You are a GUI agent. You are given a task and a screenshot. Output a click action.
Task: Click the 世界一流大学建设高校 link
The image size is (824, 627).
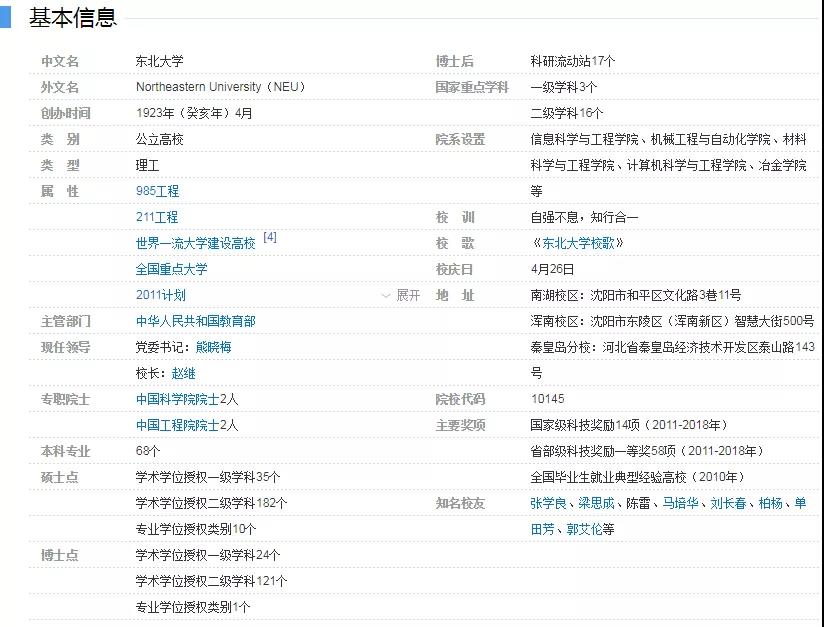pos(196,244)
